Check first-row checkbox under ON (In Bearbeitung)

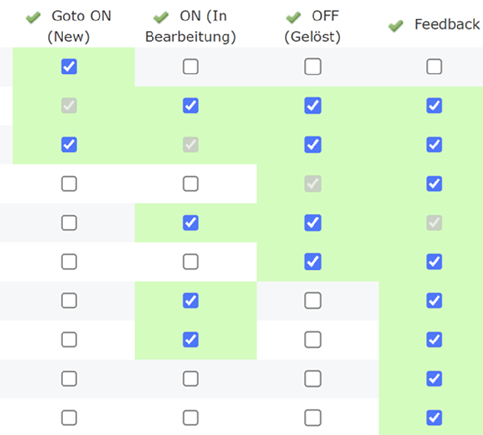(x=191, y=67)
